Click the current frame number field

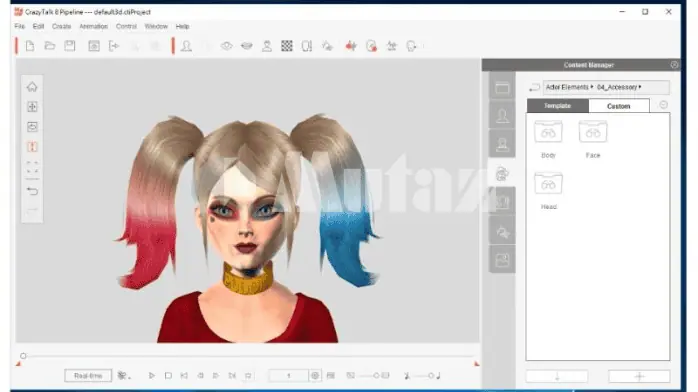click(288, 376)
